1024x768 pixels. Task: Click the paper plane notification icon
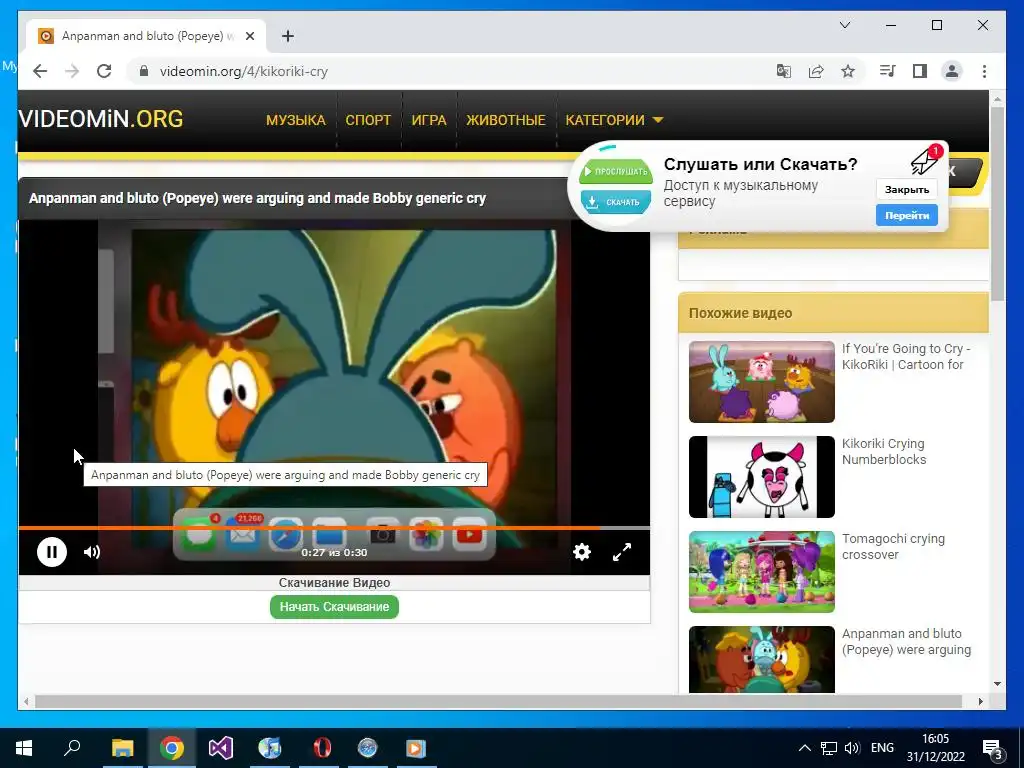[925, 159]
